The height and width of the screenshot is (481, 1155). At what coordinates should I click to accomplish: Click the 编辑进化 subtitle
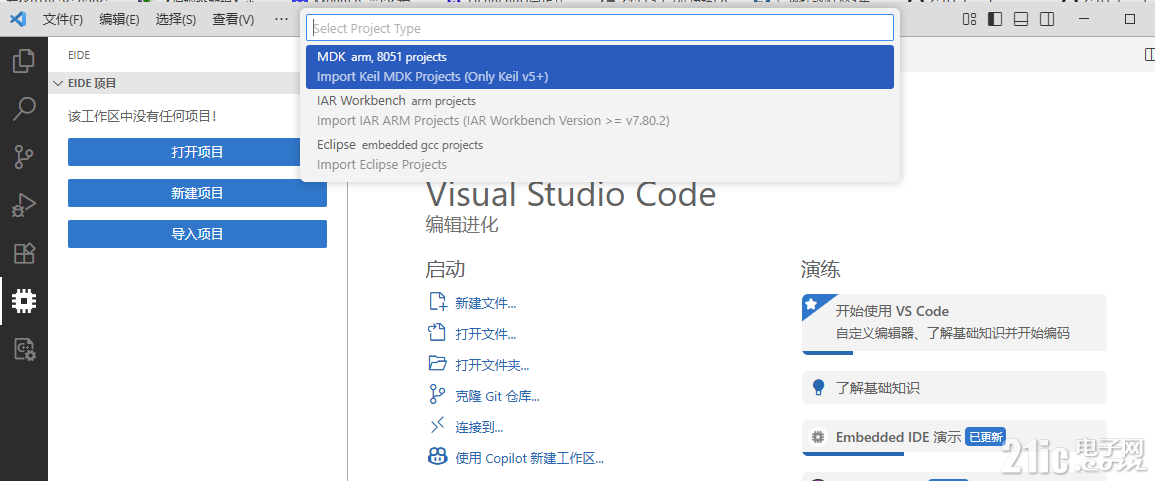click(462, 225)
